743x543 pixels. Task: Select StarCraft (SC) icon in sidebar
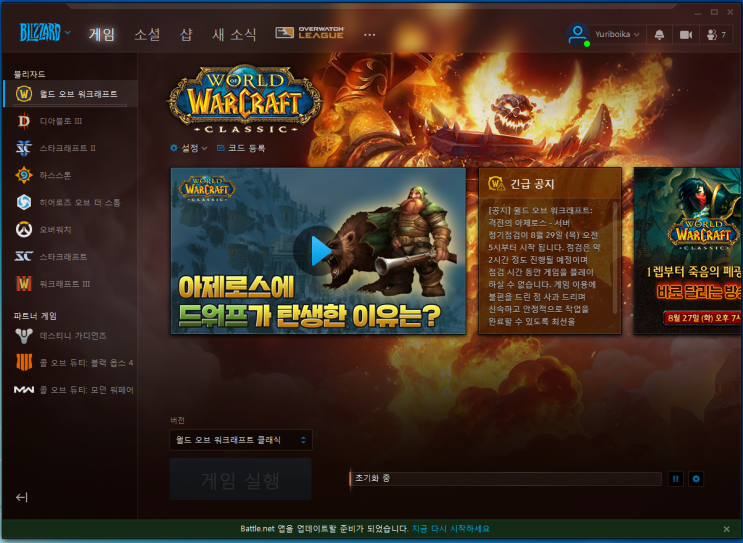(24, 256)
